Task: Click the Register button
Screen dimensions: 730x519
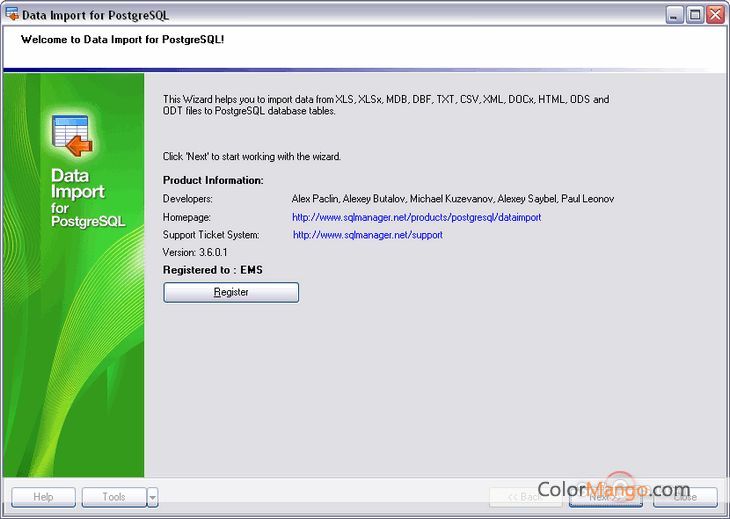Action: point(231,292)
